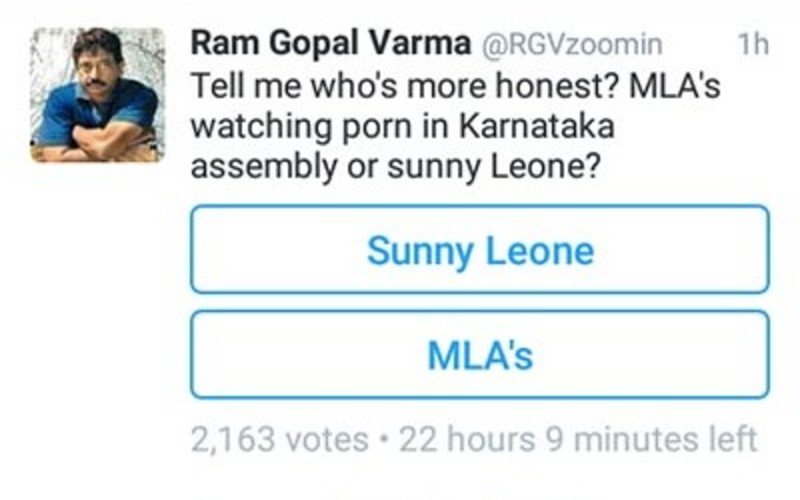Click the word Karnataka in the tweet
This screenshot has height=500, width=800.
pyautogui.click(x=536, y=126)
